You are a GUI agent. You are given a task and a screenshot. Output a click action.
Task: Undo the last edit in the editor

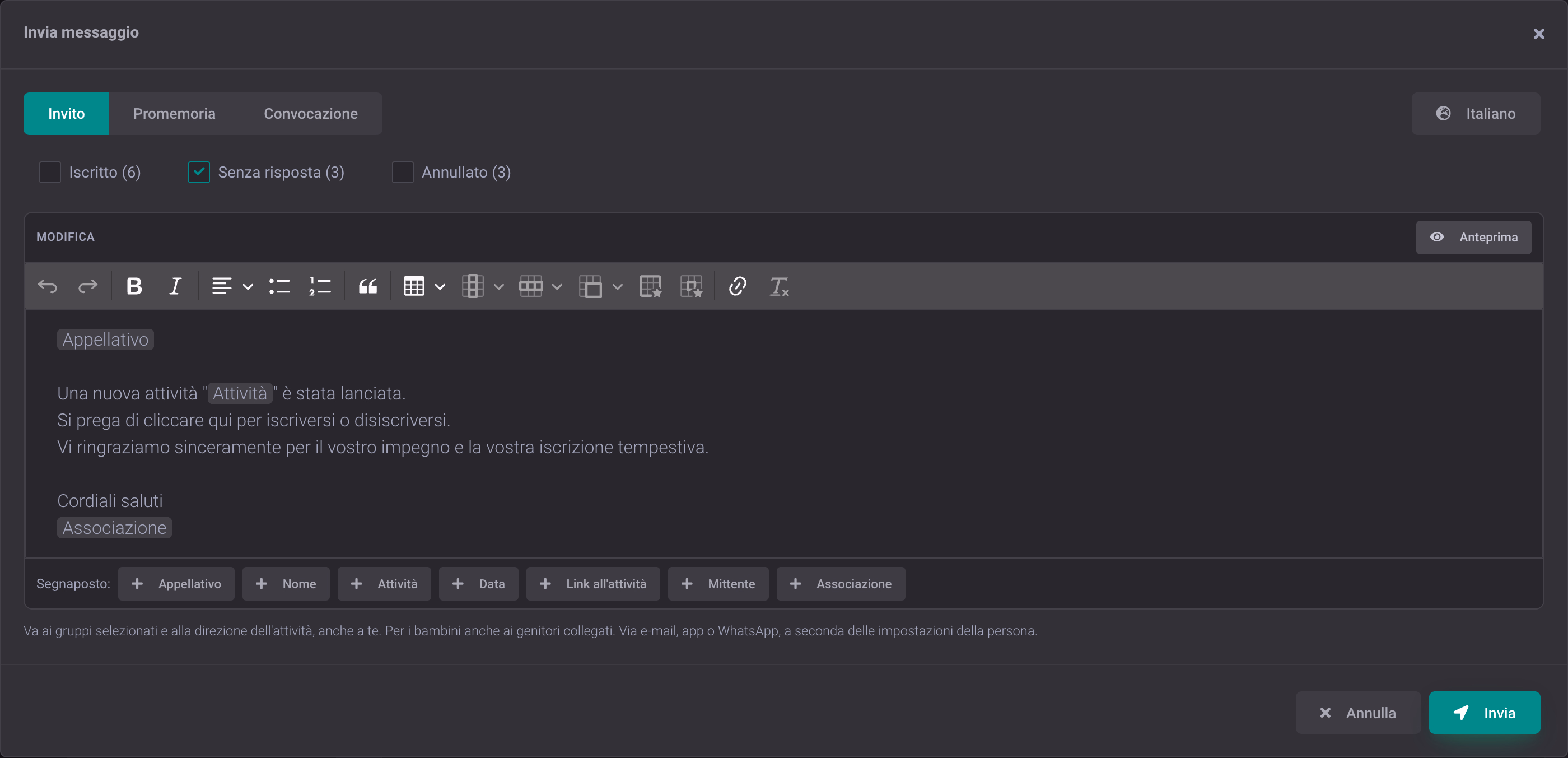point(48,286)
